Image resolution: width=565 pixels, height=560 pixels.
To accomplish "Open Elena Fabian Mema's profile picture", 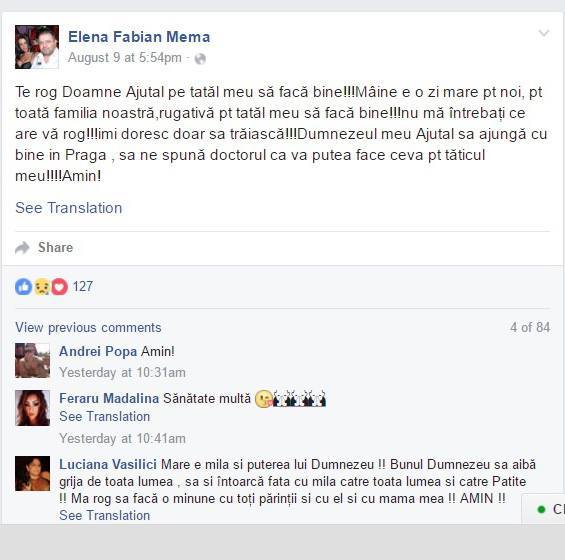I will pyautogui.click(x=37, y=47).
